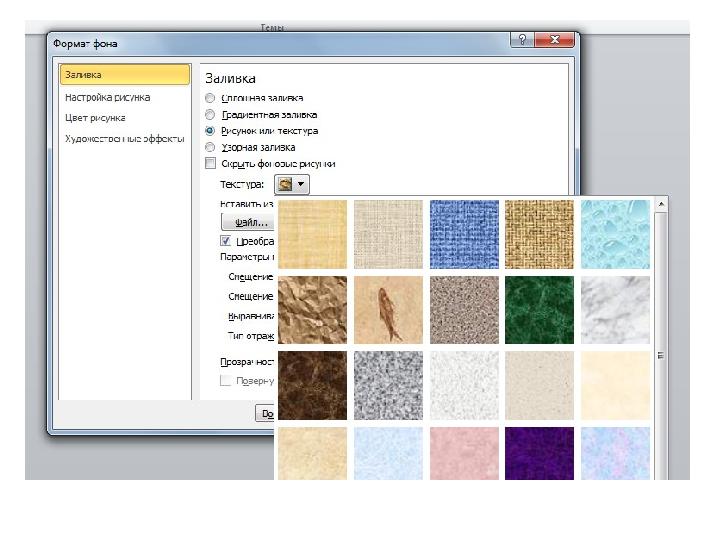This screenshot has height=540, width=720.
Task: Choose the pastel bouquet texture
Action: click(615, 454)
